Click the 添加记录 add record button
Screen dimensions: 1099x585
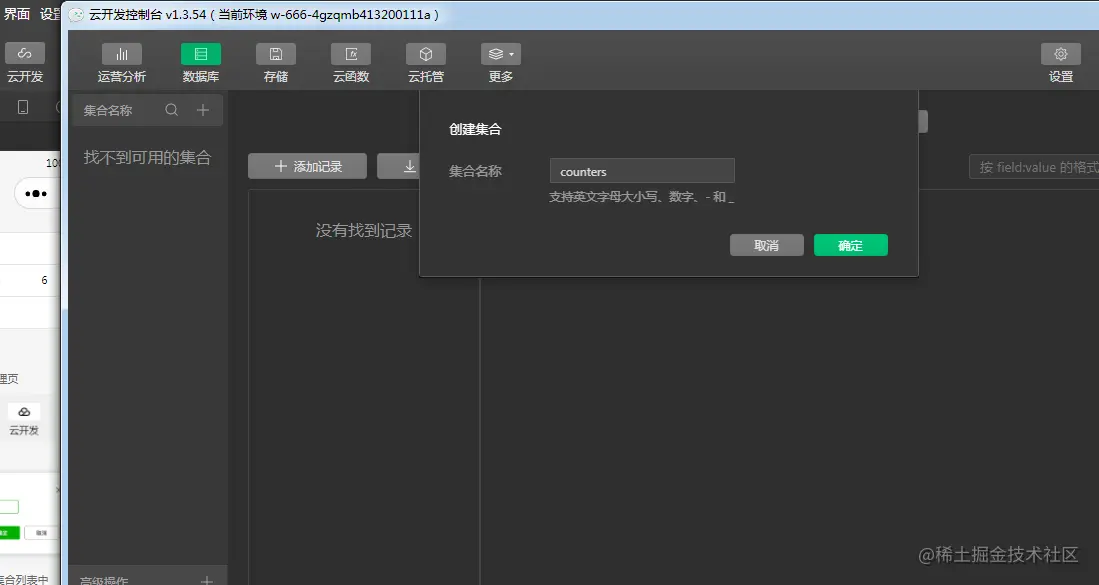point(308,166)
